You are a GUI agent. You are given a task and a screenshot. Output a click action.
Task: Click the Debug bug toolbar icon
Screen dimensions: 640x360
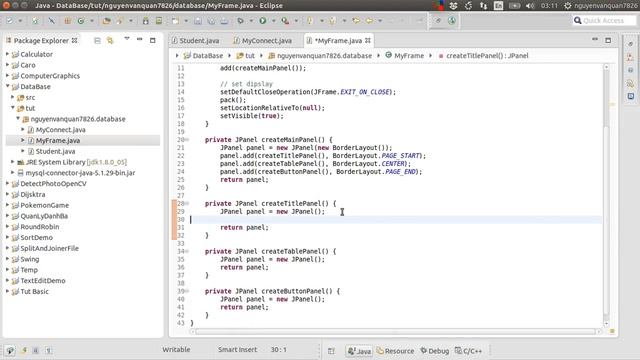[241, 20]
